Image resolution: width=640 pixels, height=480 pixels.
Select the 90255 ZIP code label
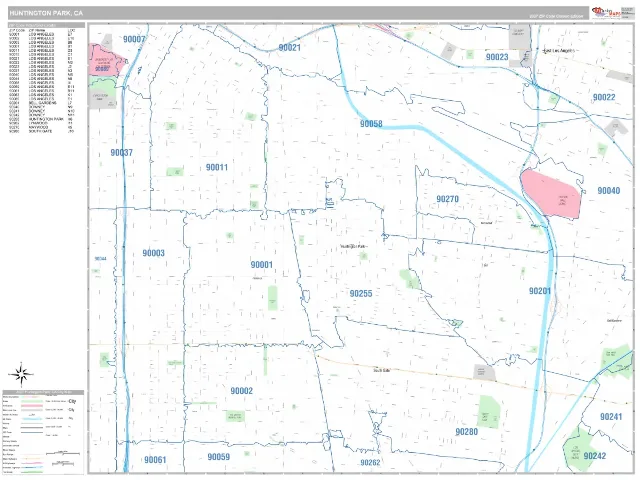coord(361,293)
